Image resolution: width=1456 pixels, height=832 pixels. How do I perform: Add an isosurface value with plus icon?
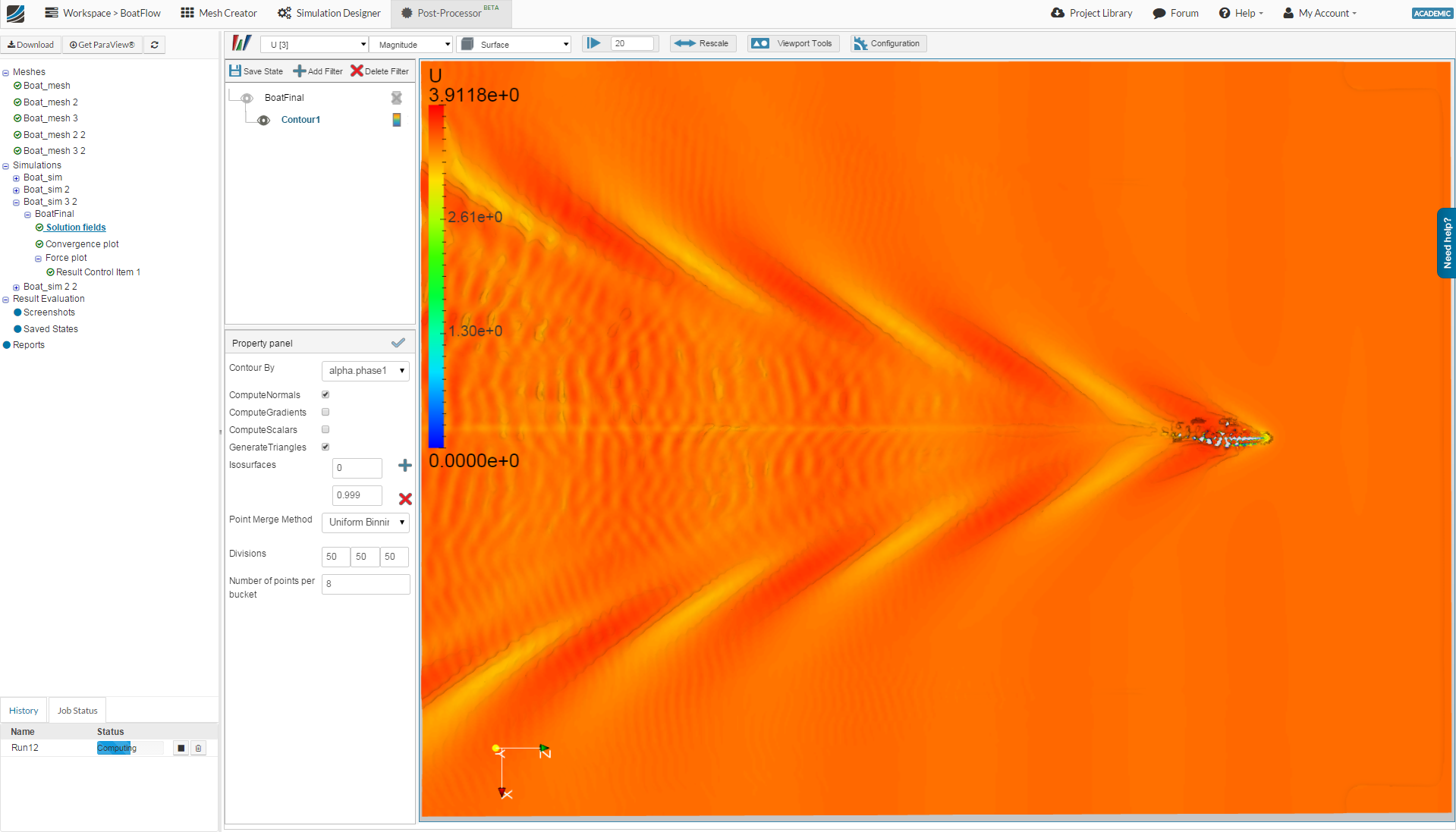pos(404,466)
